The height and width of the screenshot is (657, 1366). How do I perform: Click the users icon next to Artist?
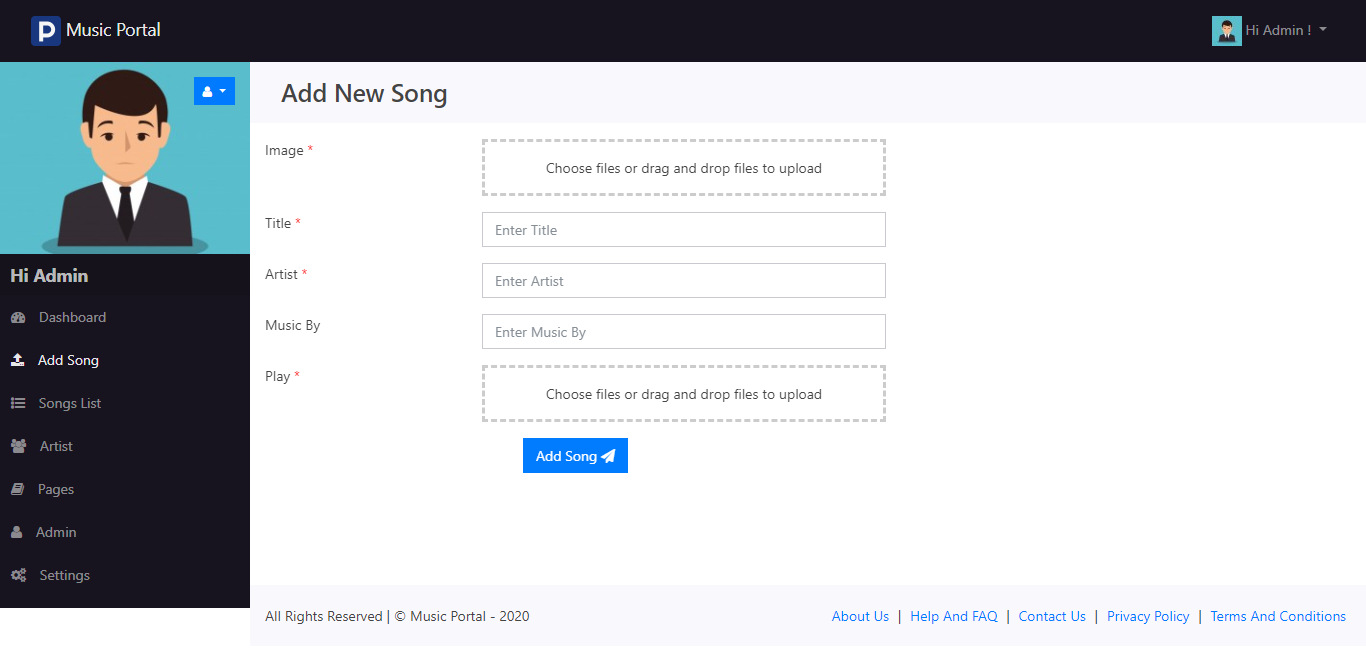coord(16,446)
